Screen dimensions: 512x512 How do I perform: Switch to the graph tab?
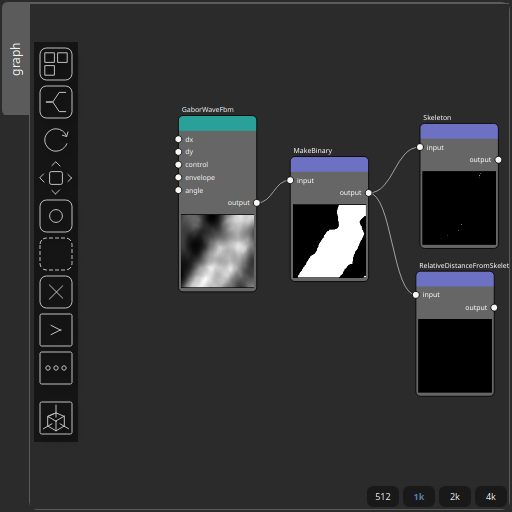coord(16,59)
